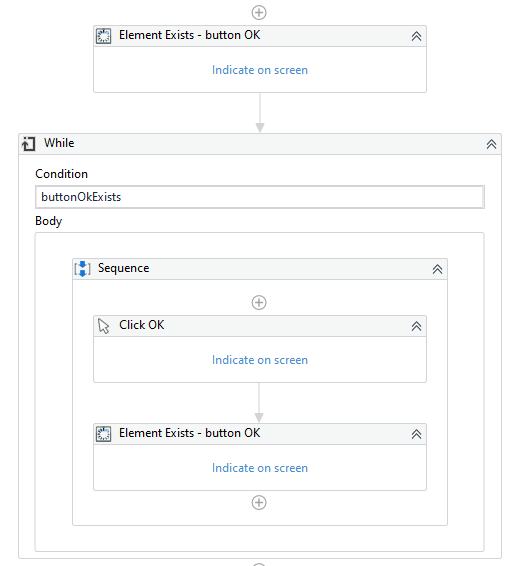Image resolution: width=519 pixels, height=566 pixels.
Task: Collapse the first Element Exists activity above the While loop
Action: click(416, 36)
